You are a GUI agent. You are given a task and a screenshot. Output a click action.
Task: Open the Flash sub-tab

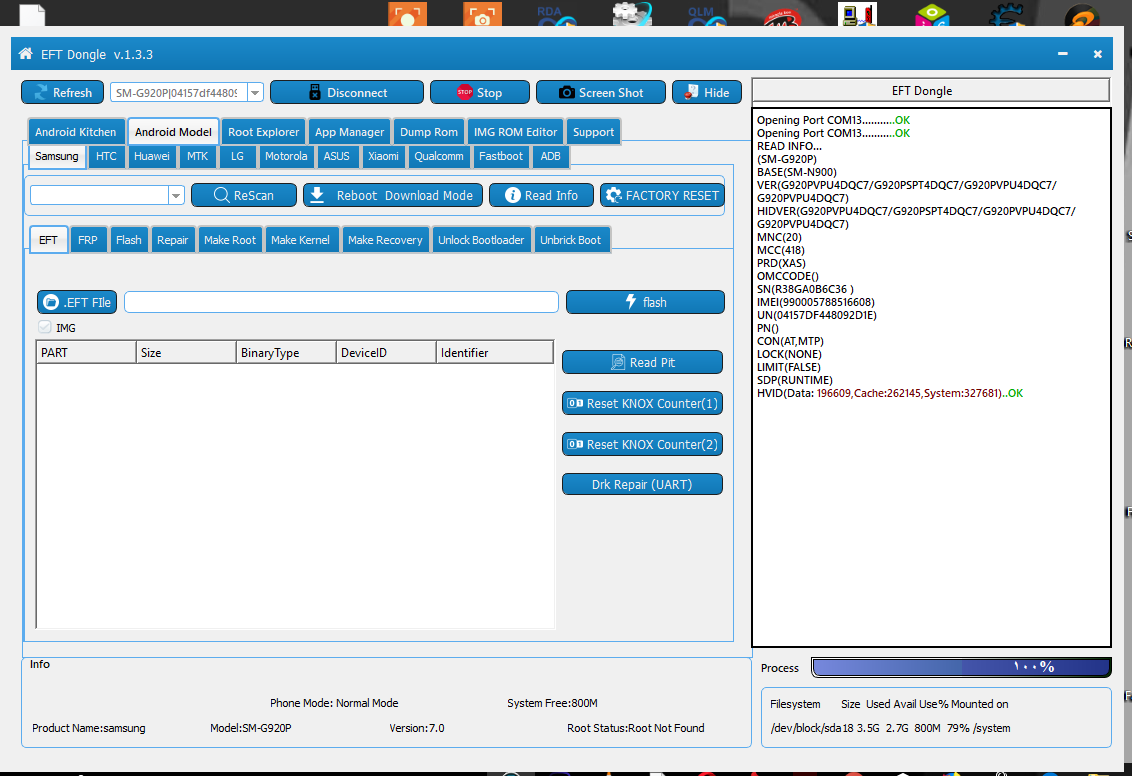(129, 240)
